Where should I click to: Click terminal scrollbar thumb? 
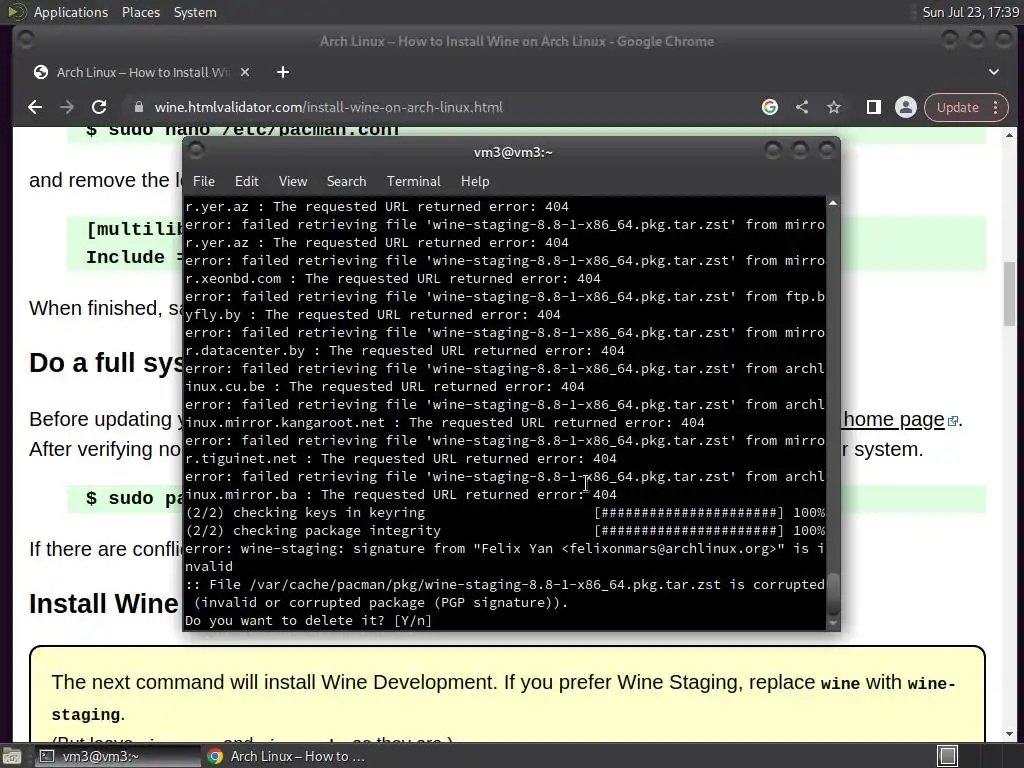click(833, 594)
